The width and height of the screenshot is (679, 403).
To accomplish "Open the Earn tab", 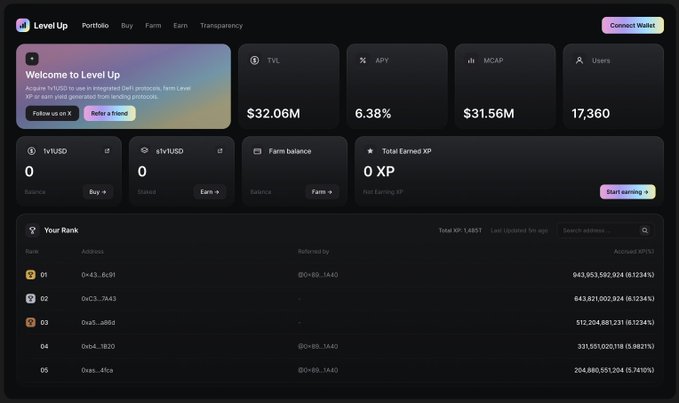I will [181, 26].
